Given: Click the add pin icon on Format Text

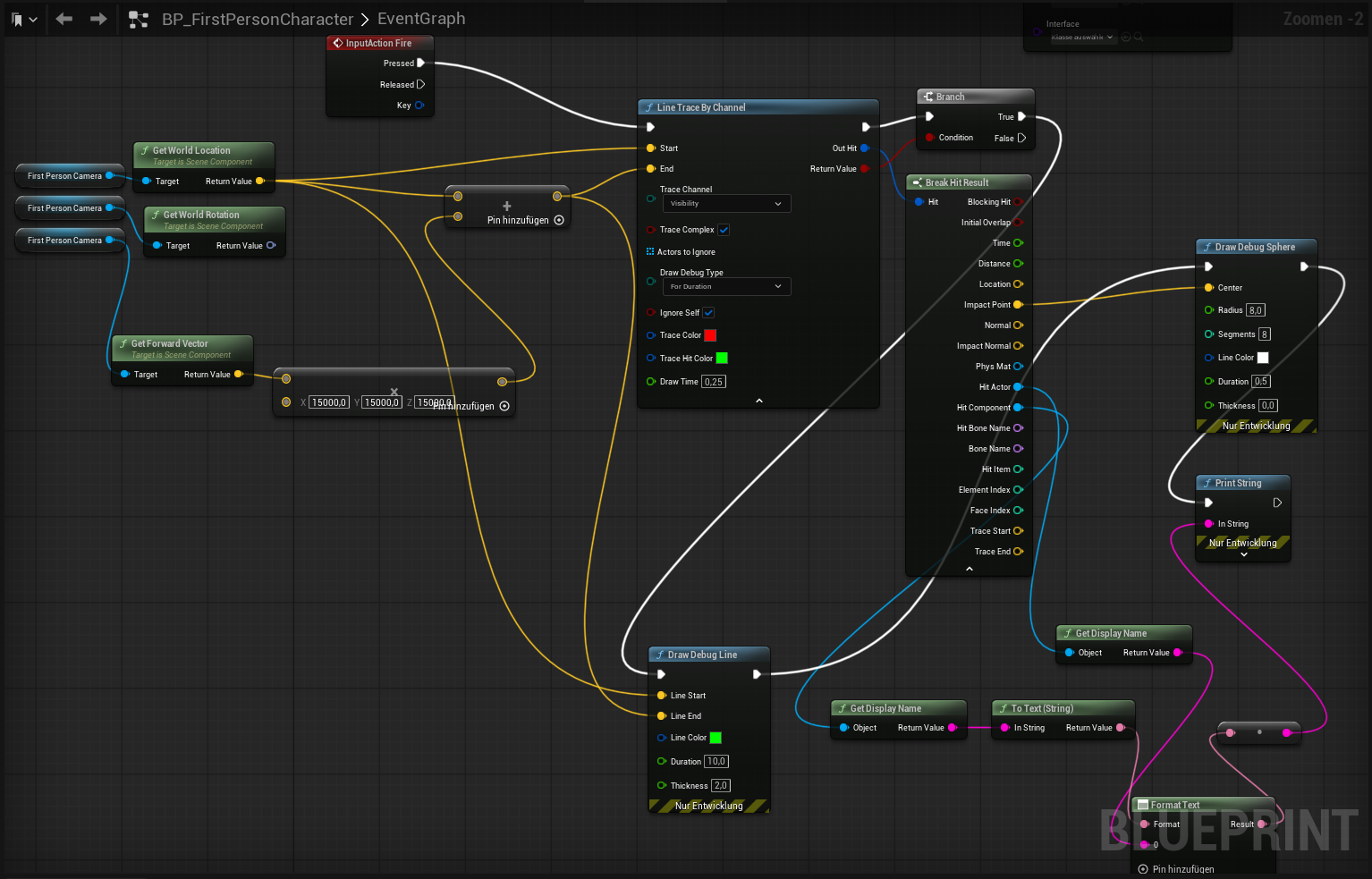Looking at the screenshot, I should pyautogui.click(x=1143, y=869).
